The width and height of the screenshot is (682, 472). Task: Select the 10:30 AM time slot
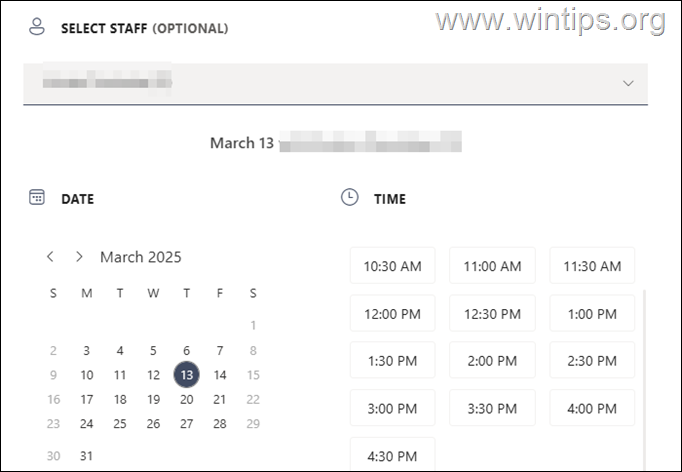[392, 266]
